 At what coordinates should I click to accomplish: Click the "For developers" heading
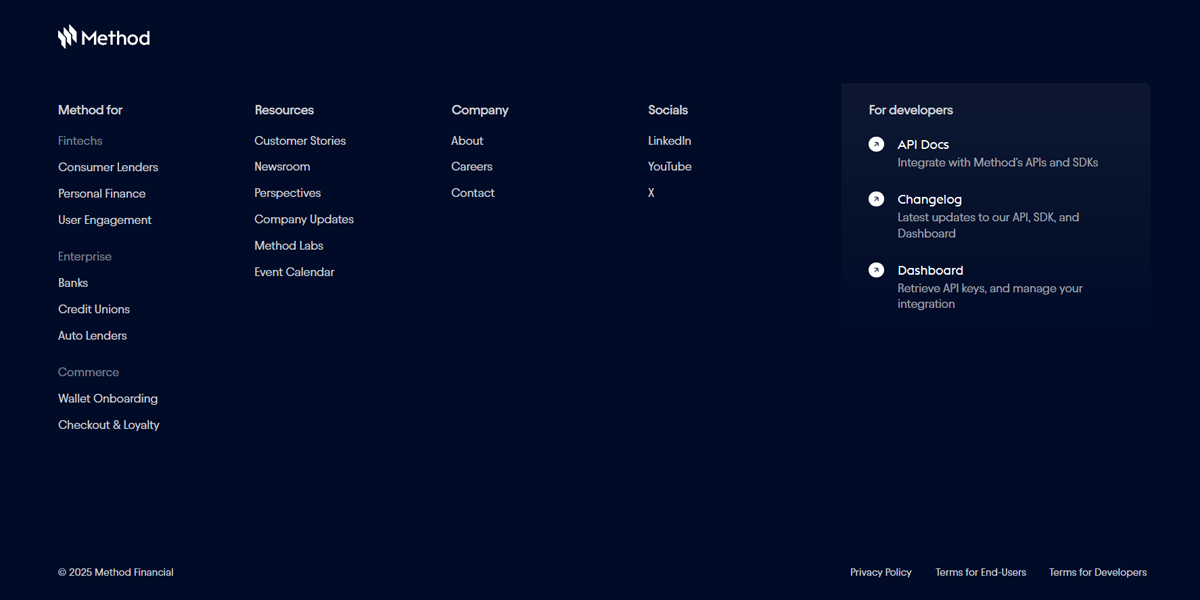(x=911, y=110)
